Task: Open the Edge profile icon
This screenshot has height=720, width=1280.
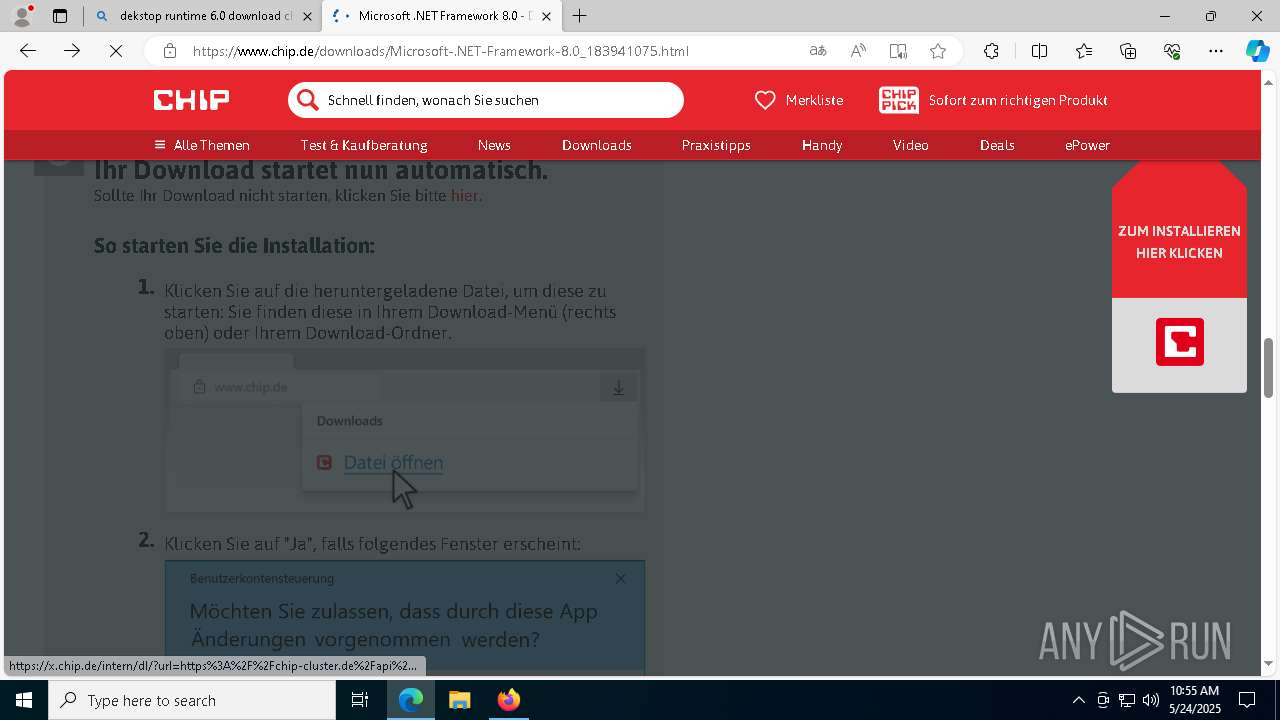Action: tap(22, 16)
